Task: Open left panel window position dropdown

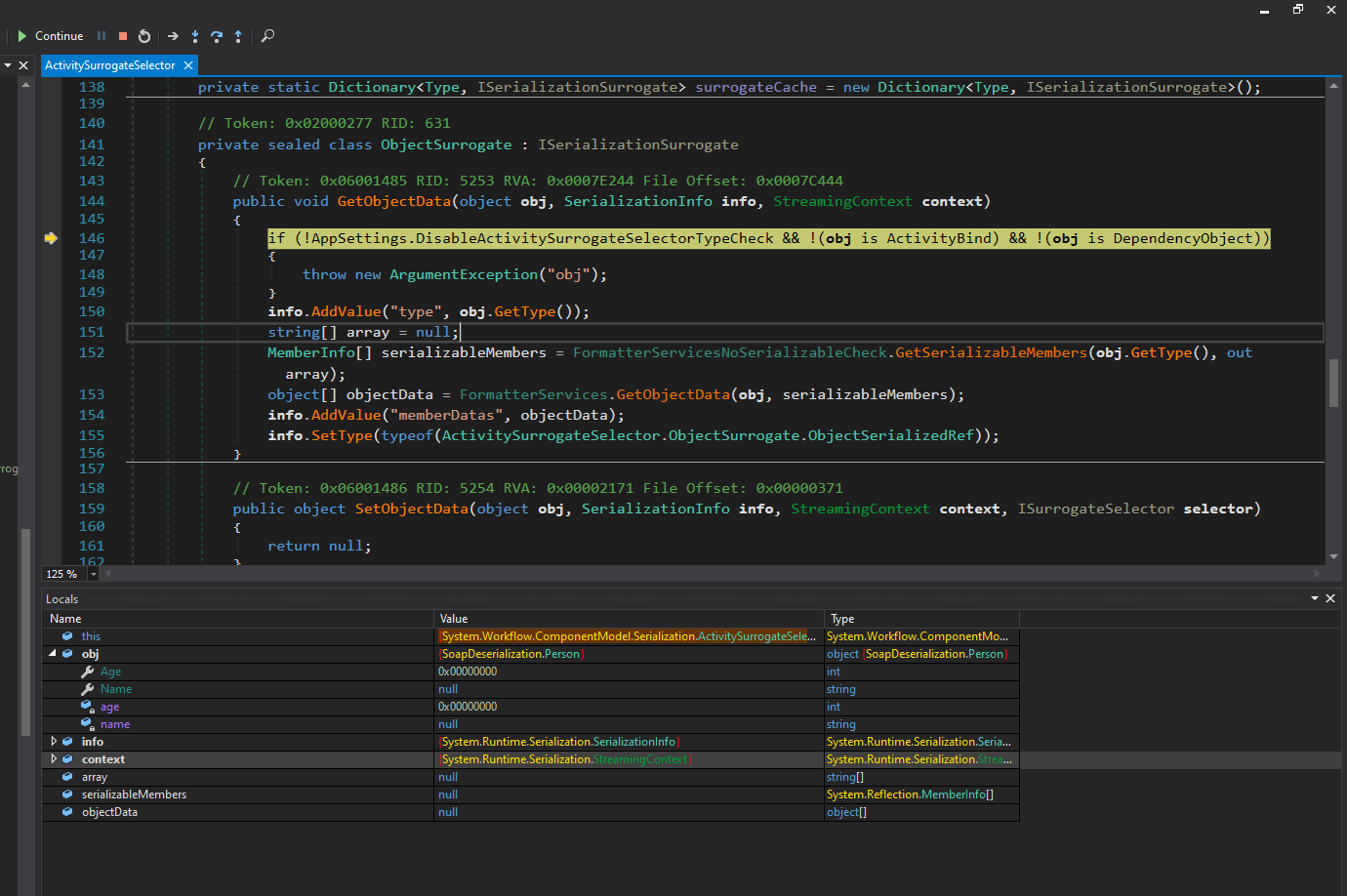Action: pos(8,65)
